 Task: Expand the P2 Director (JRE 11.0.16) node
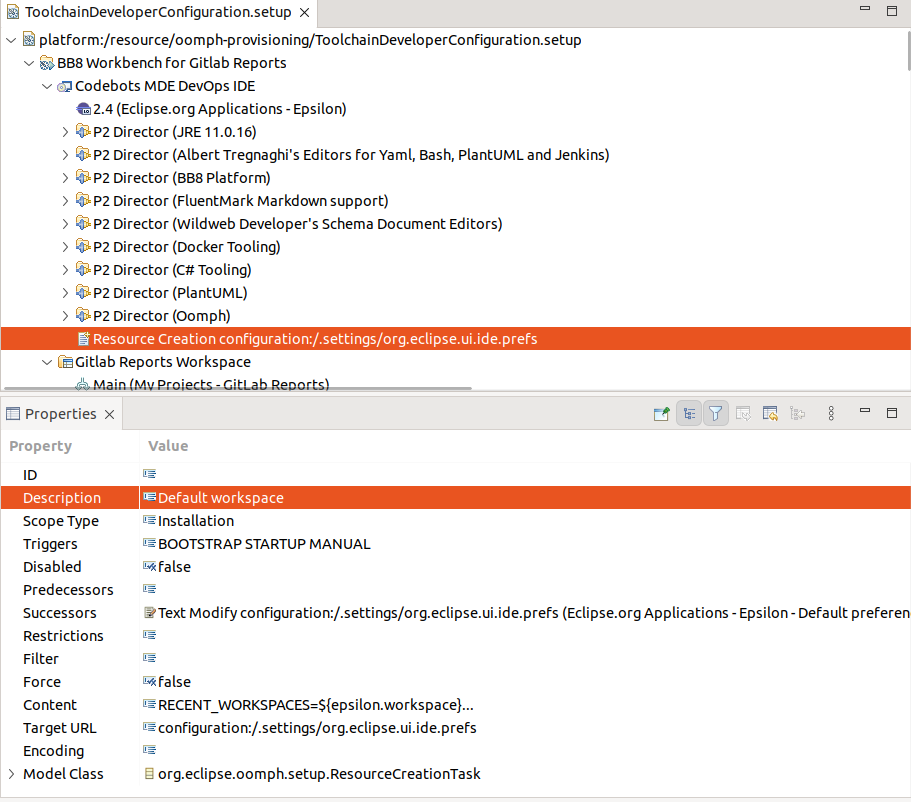[66, 132]
